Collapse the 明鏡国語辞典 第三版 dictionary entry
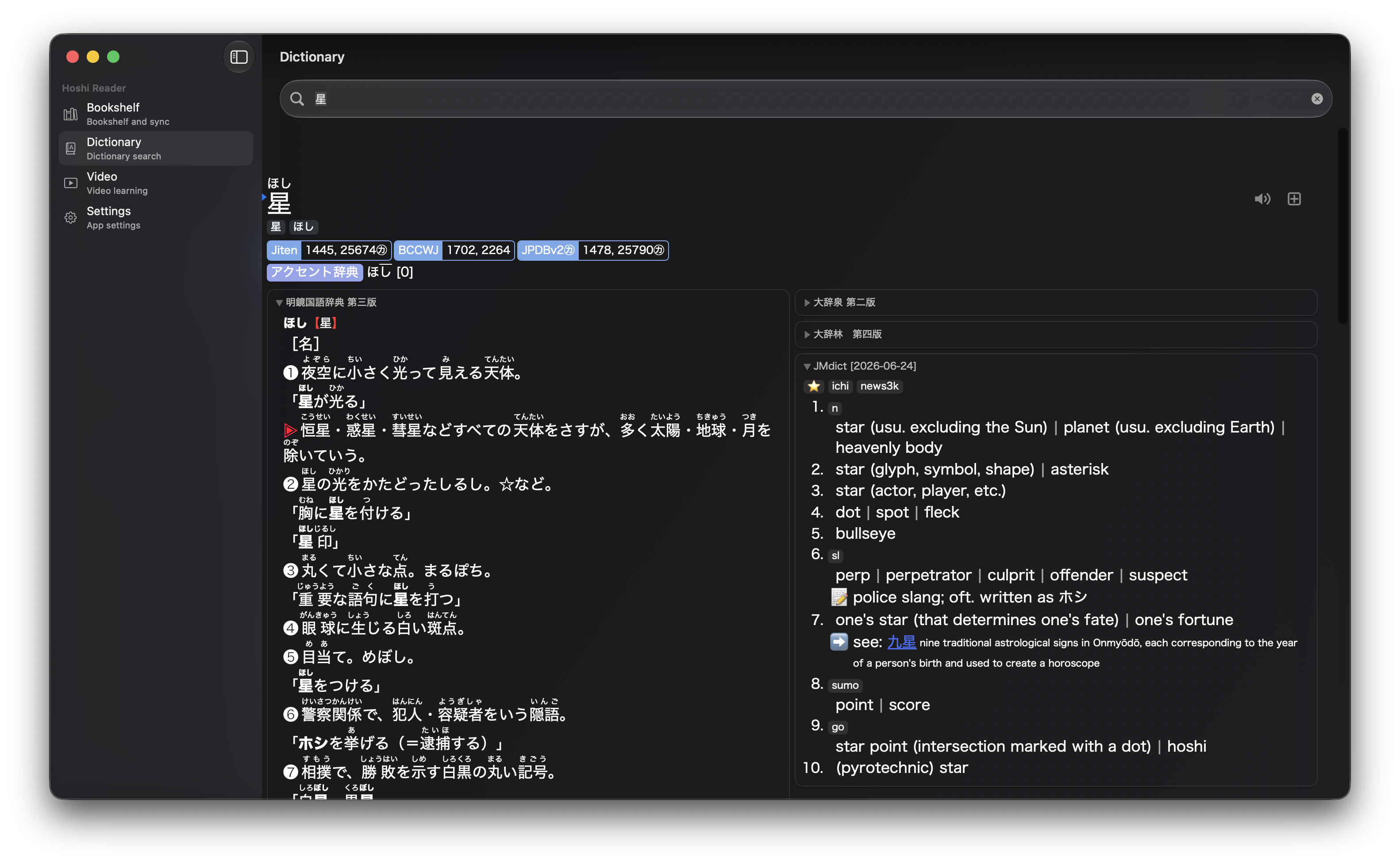 point(326,302)
